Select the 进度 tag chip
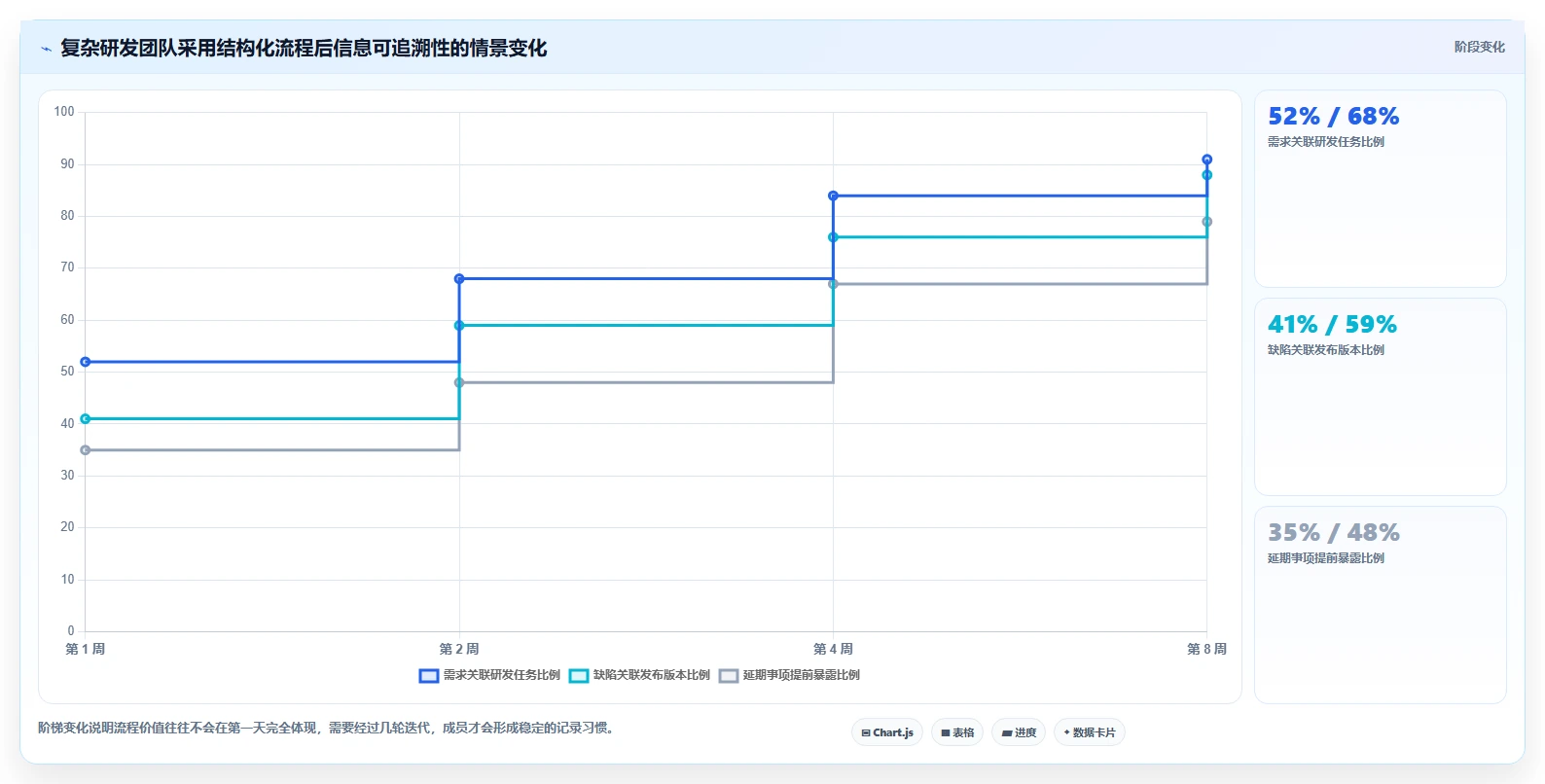 pos(1019,732)
